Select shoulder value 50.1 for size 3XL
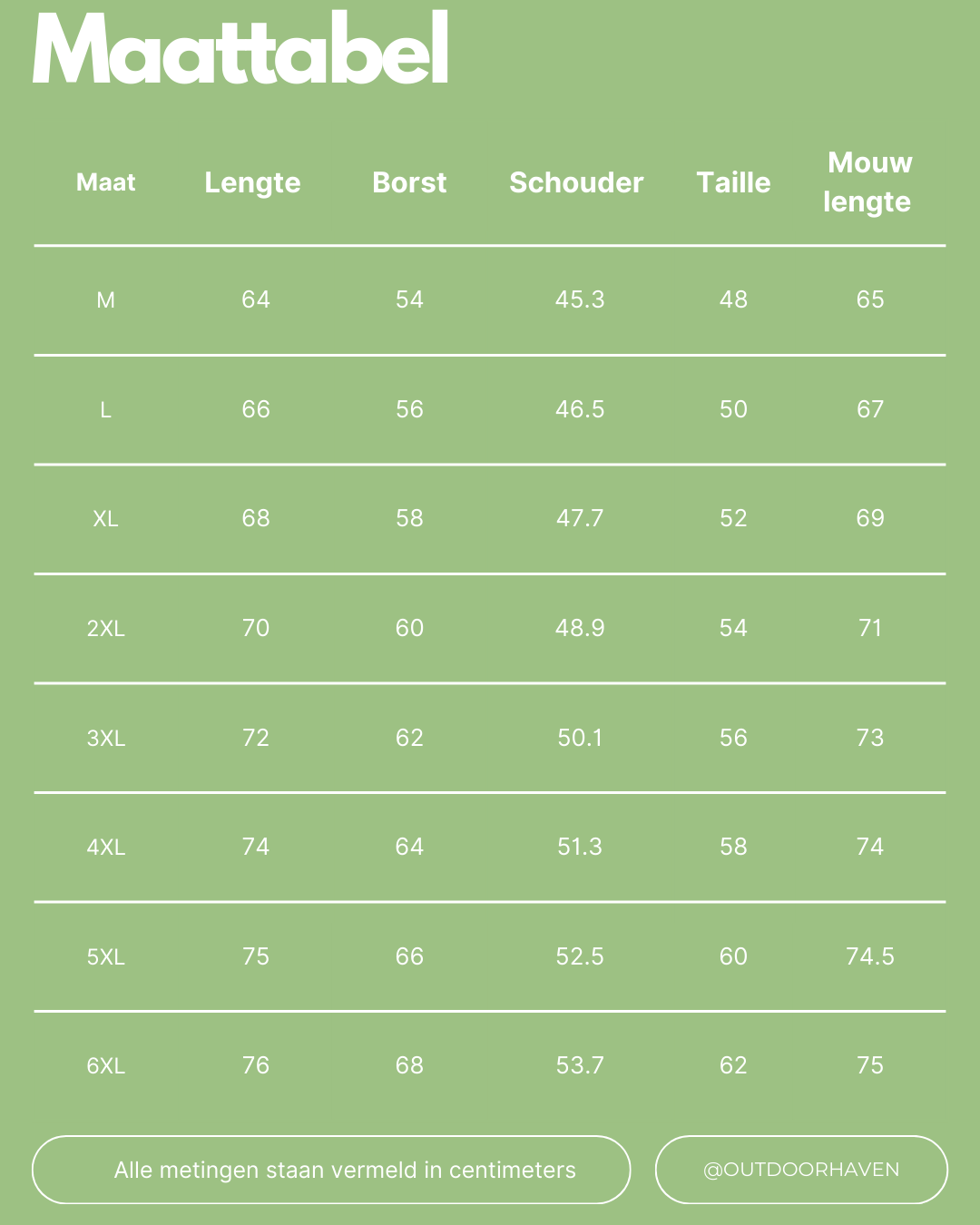The width and height of the screenshot is (980, 1225). click(580, 738)
